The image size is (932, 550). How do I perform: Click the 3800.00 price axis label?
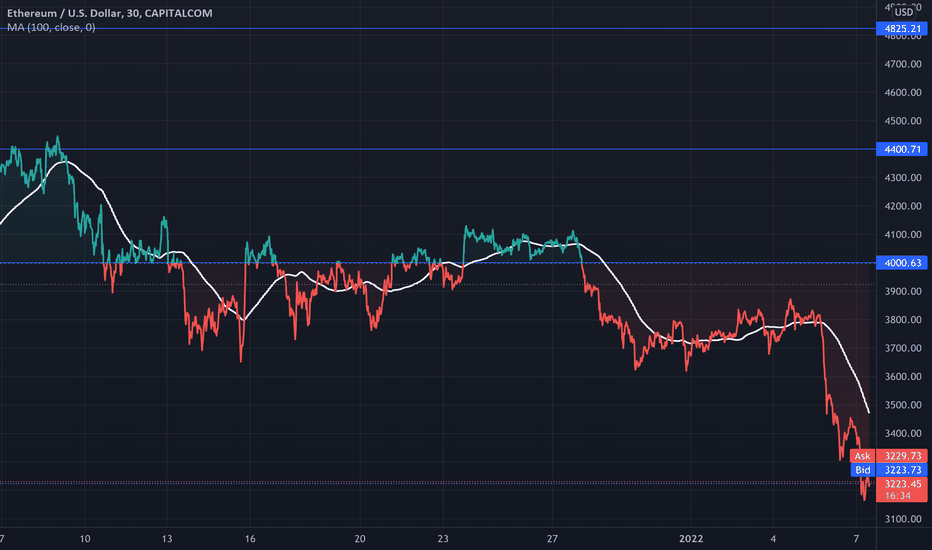pos(903,320)
